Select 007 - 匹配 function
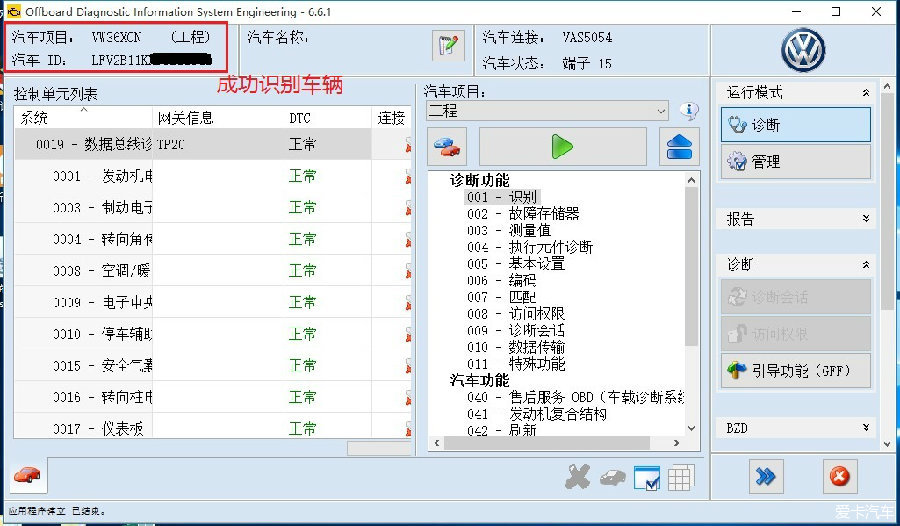The width and height of the screenshot is (900, 526). click(x=501, y=297)
